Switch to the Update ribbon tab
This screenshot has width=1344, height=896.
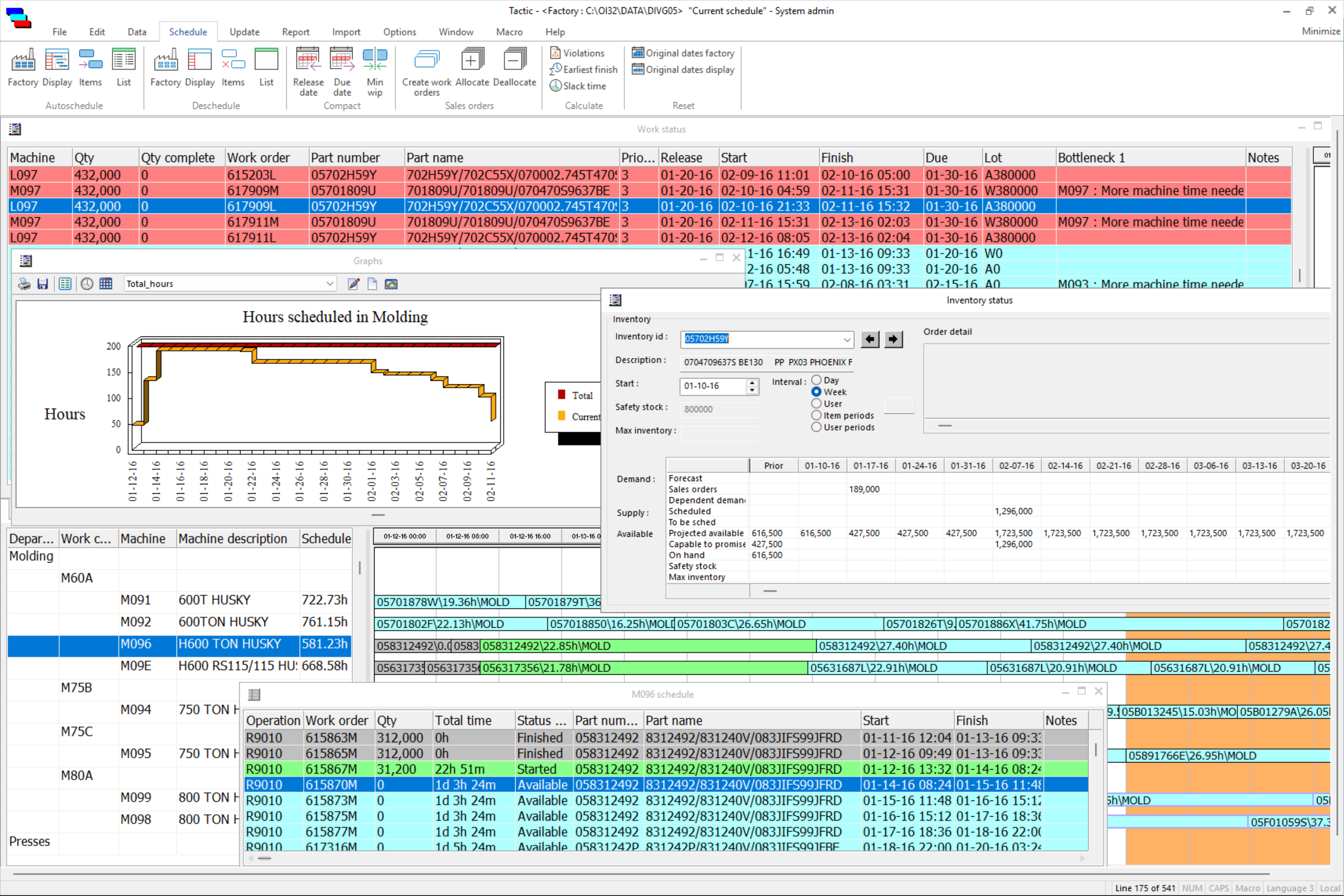tap(244, 32)
